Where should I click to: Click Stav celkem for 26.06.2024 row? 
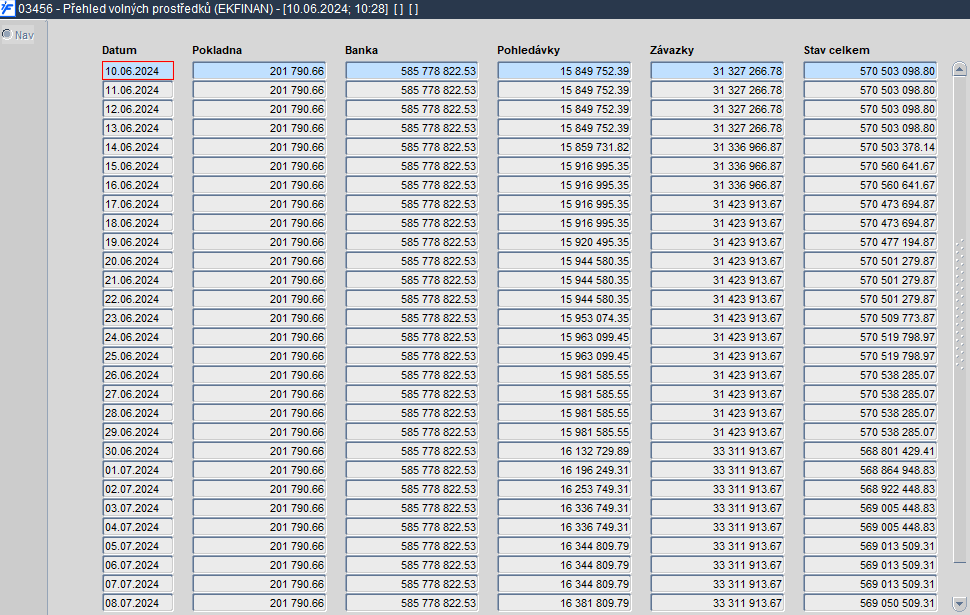point(870,375)
